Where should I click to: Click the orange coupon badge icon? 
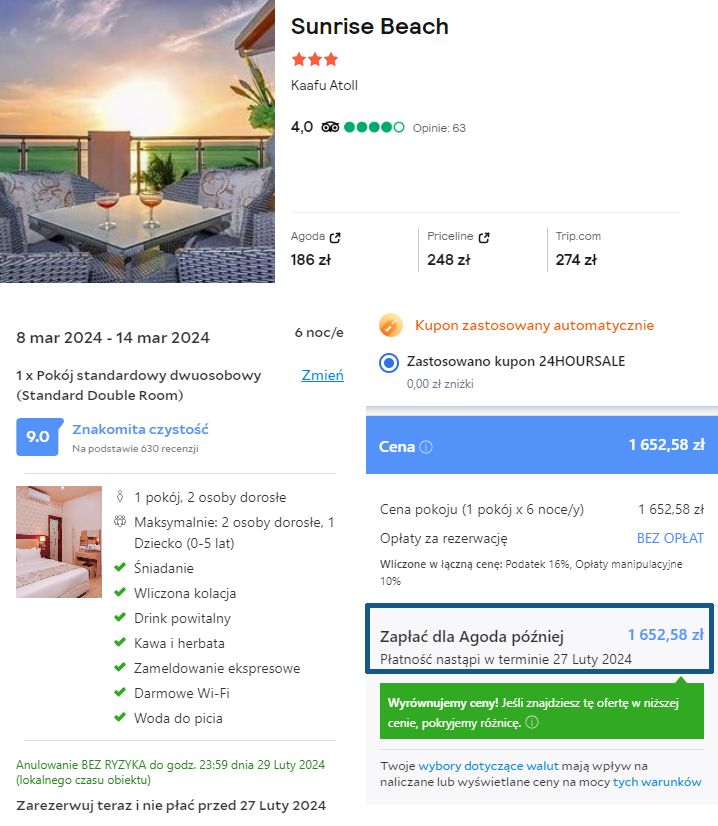[x=391, y=325]
